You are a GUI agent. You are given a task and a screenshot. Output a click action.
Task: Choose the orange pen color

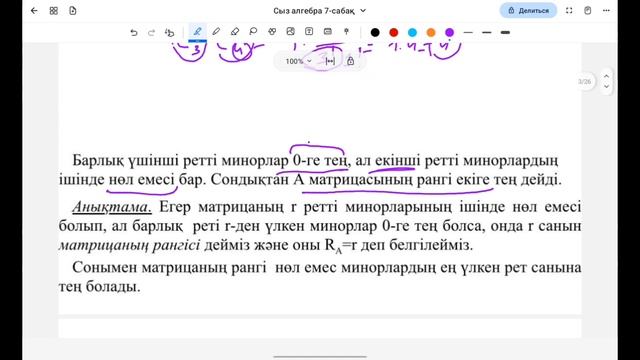point(431,32)
